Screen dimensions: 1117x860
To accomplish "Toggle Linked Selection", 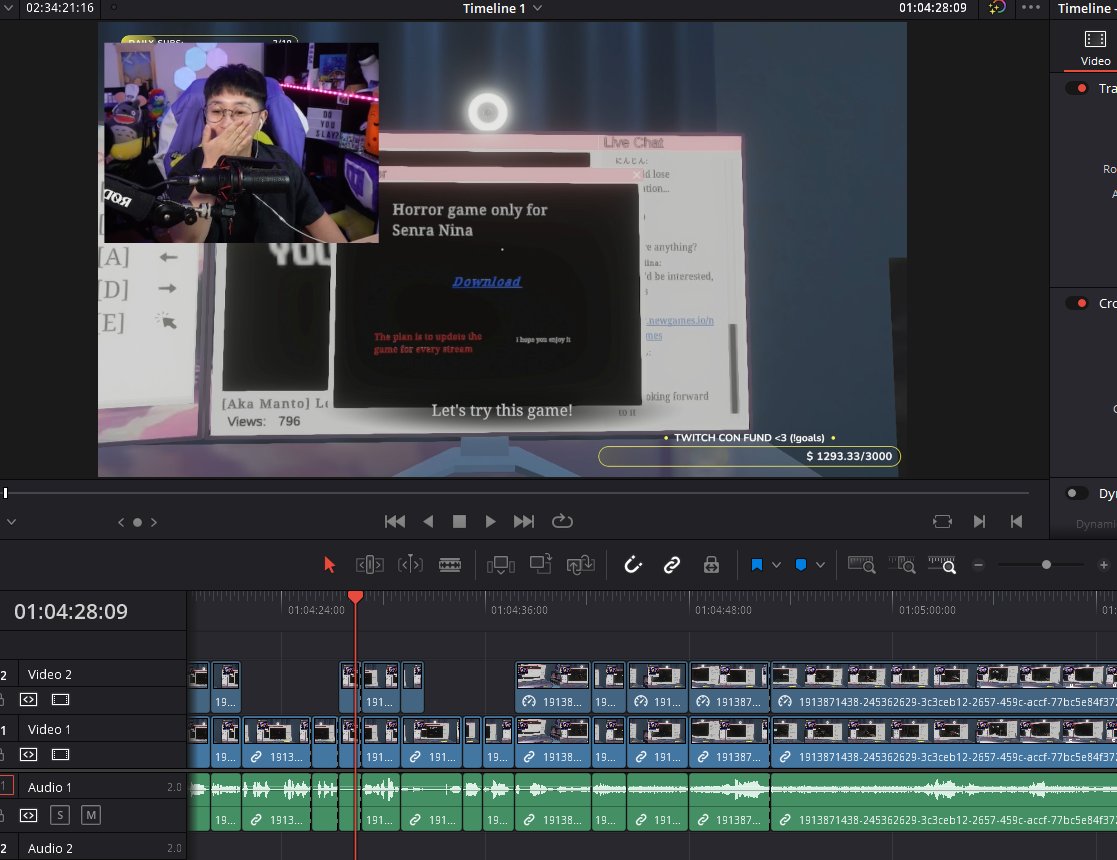I will click(x=672, y=565).
